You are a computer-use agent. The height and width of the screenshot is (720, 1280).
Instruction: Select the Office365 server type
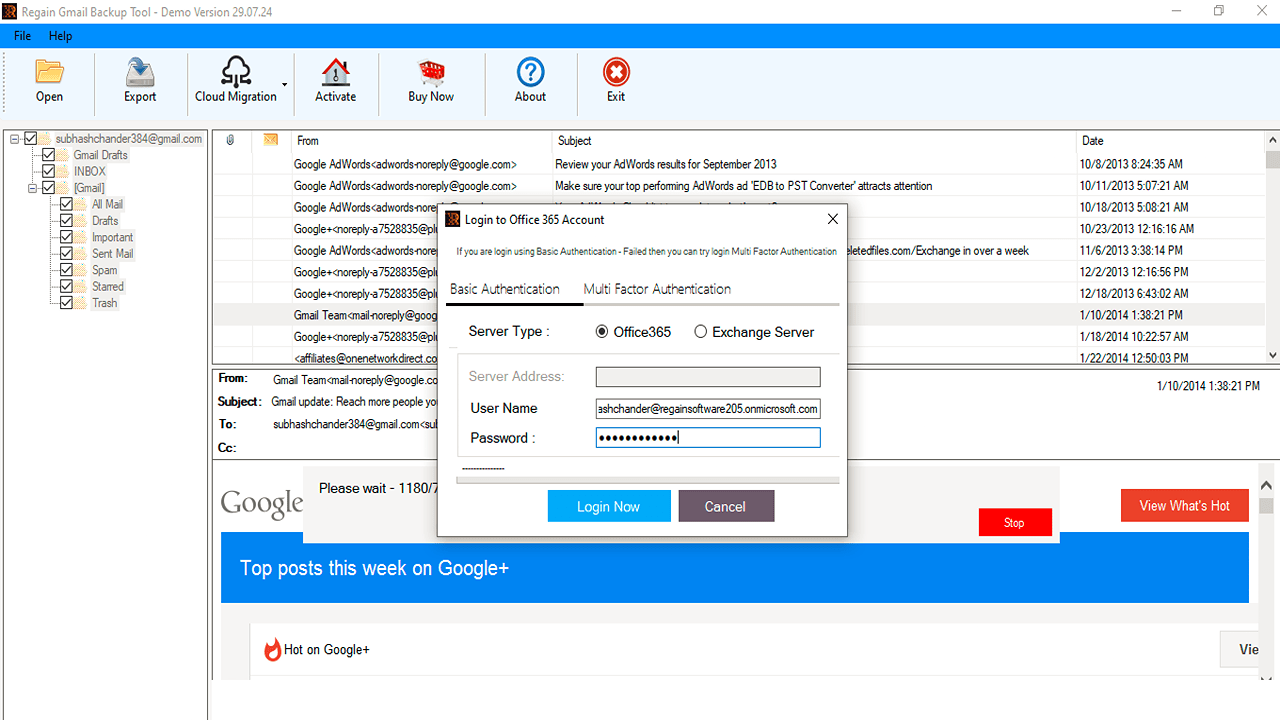tap(601, 331)
